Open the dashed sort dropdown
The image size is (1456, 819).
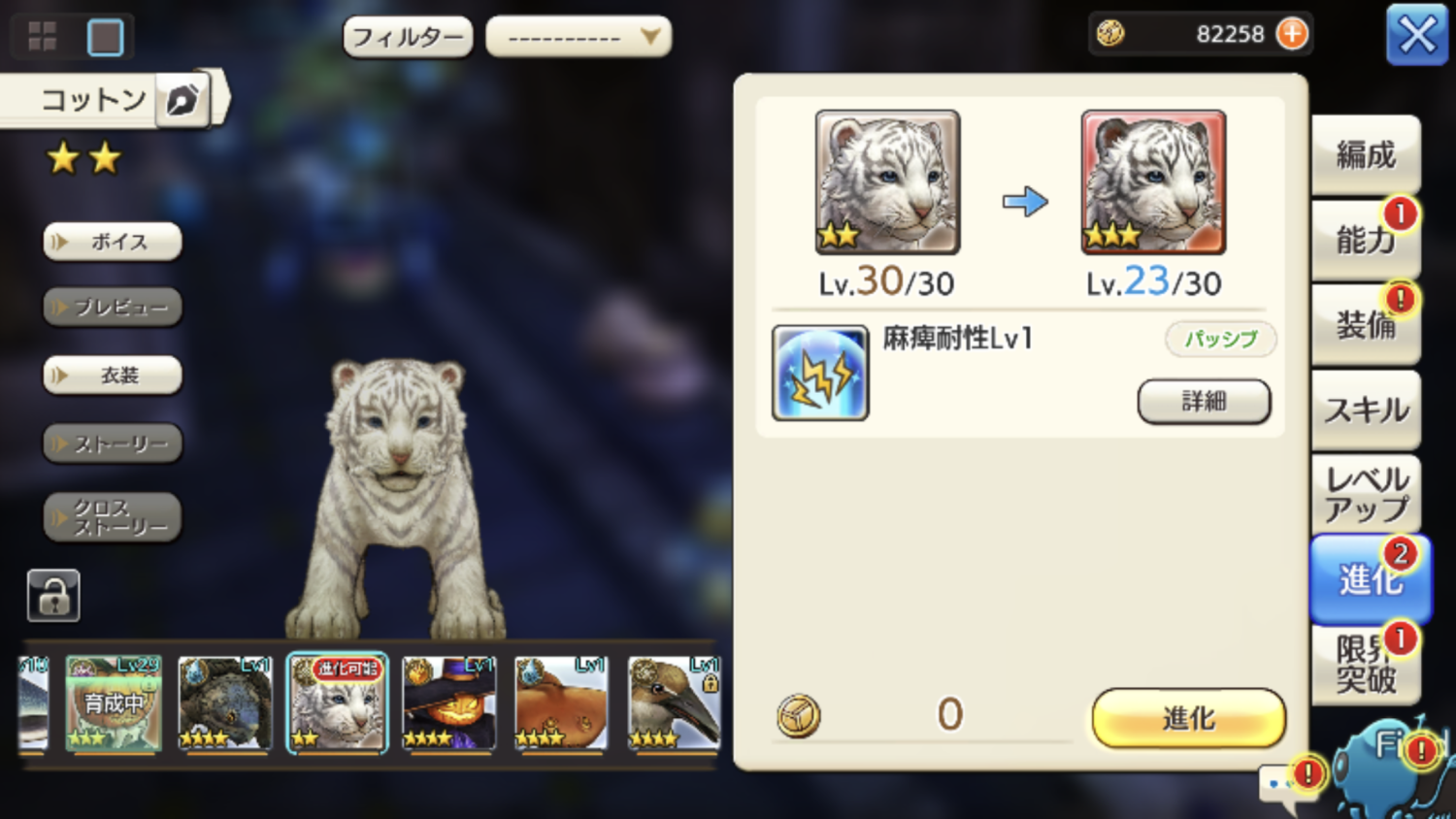[x=579, y=37]
